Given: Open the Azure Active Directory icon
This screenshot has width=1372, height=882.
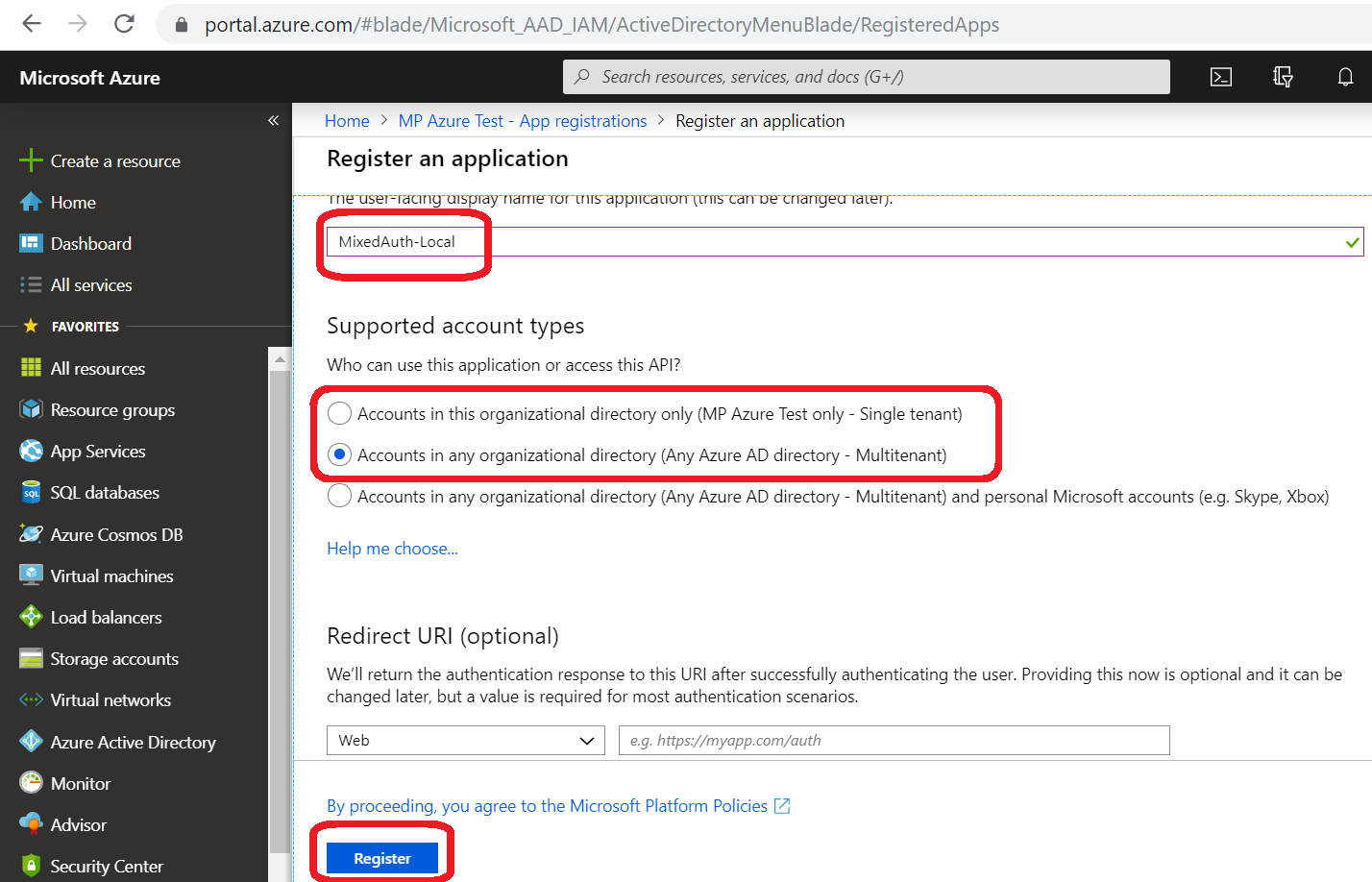Looking at the screenshot, I should pyautogui.click(x=31, y=742).
